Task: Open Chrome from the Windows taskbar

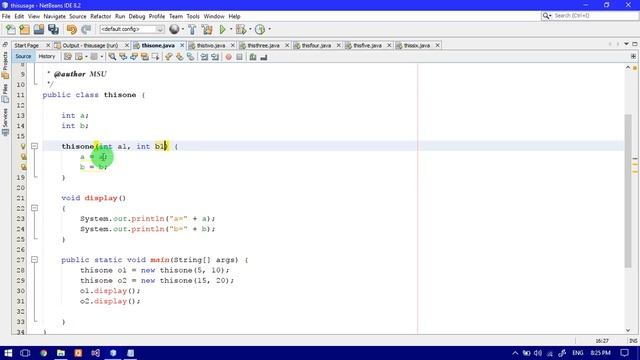Action: tap(43, 353)
